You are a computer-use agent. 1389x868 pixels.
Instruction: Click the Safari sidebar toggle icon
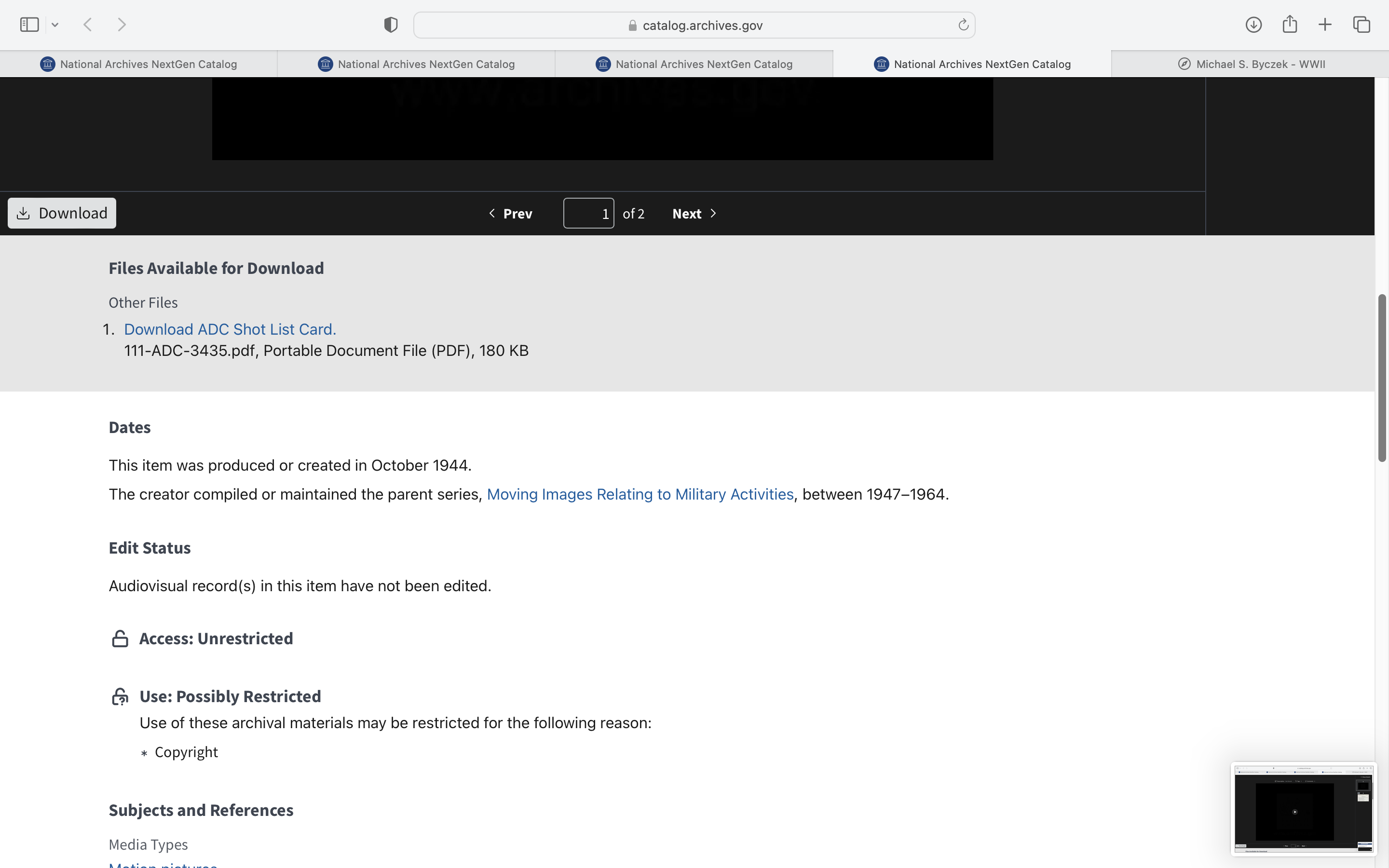[x=29, y=25]
